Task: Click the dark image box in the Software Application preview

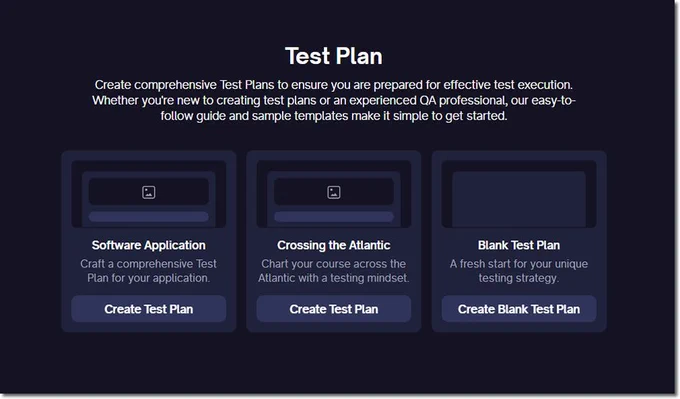Action: (x=149, y=191)
